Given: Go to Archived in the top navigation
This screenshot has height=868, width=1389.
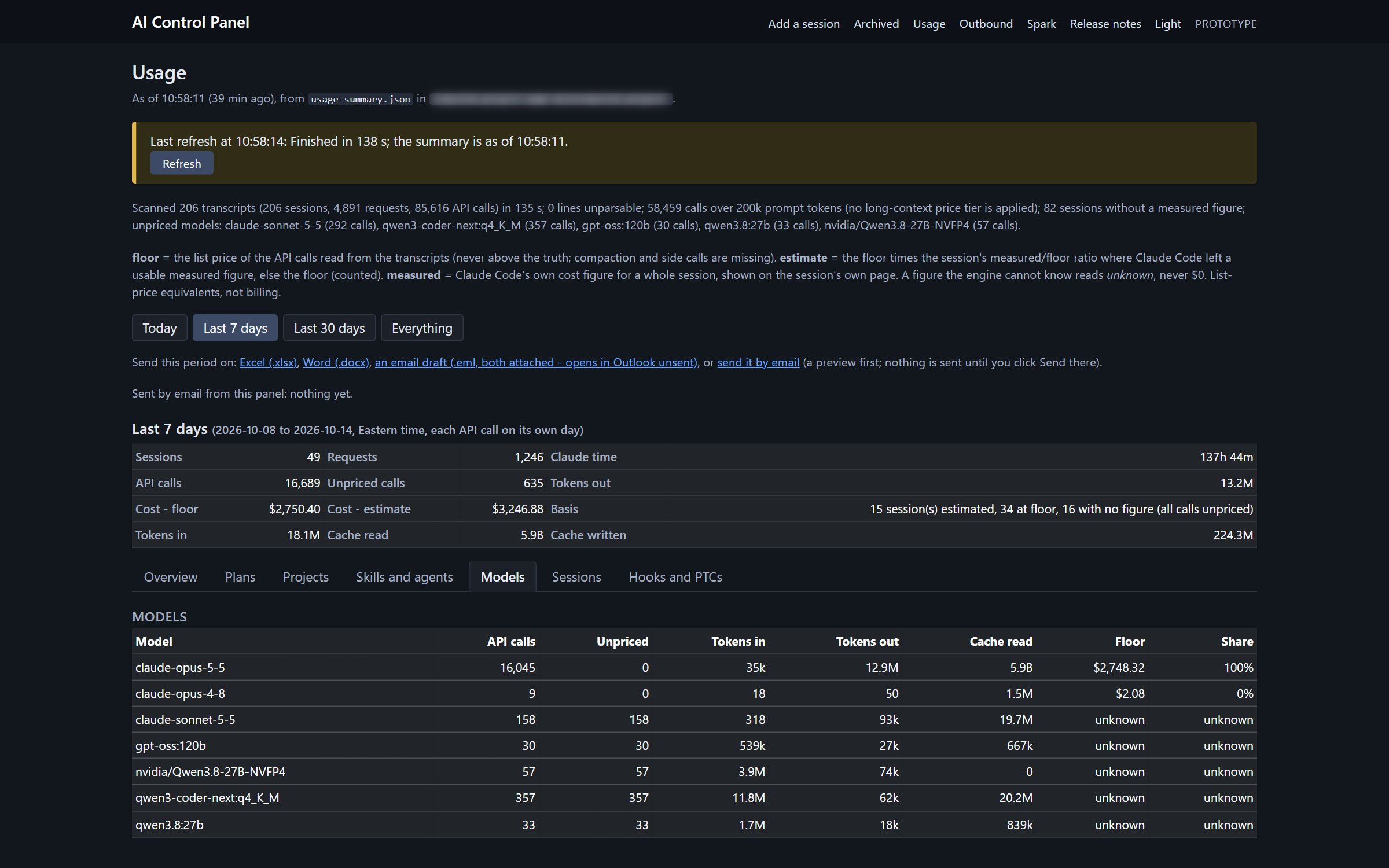Looking at the screenshot, I should 876,24.
